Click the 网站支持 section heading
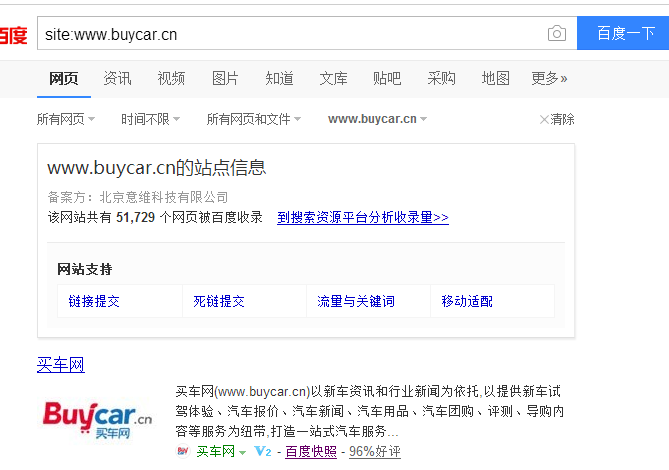The height and width of the screenshot is (470, 669). point(84,269)
